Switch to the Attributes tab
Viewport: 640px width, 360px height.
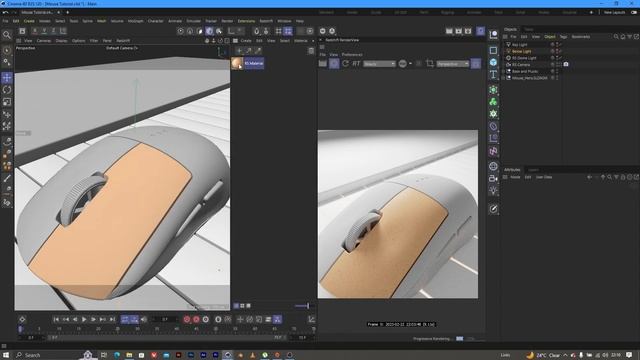512,170
